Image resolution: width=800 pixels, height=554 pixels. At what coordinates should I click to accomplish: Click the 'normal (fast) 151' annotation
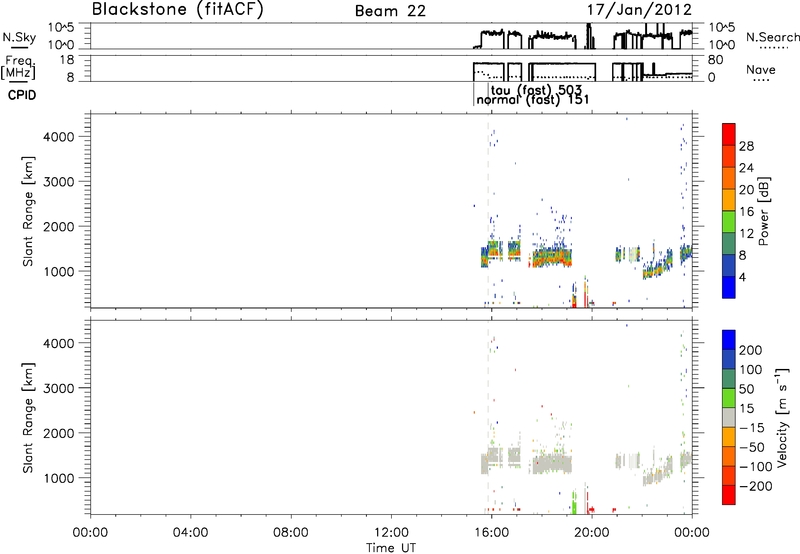533,100
